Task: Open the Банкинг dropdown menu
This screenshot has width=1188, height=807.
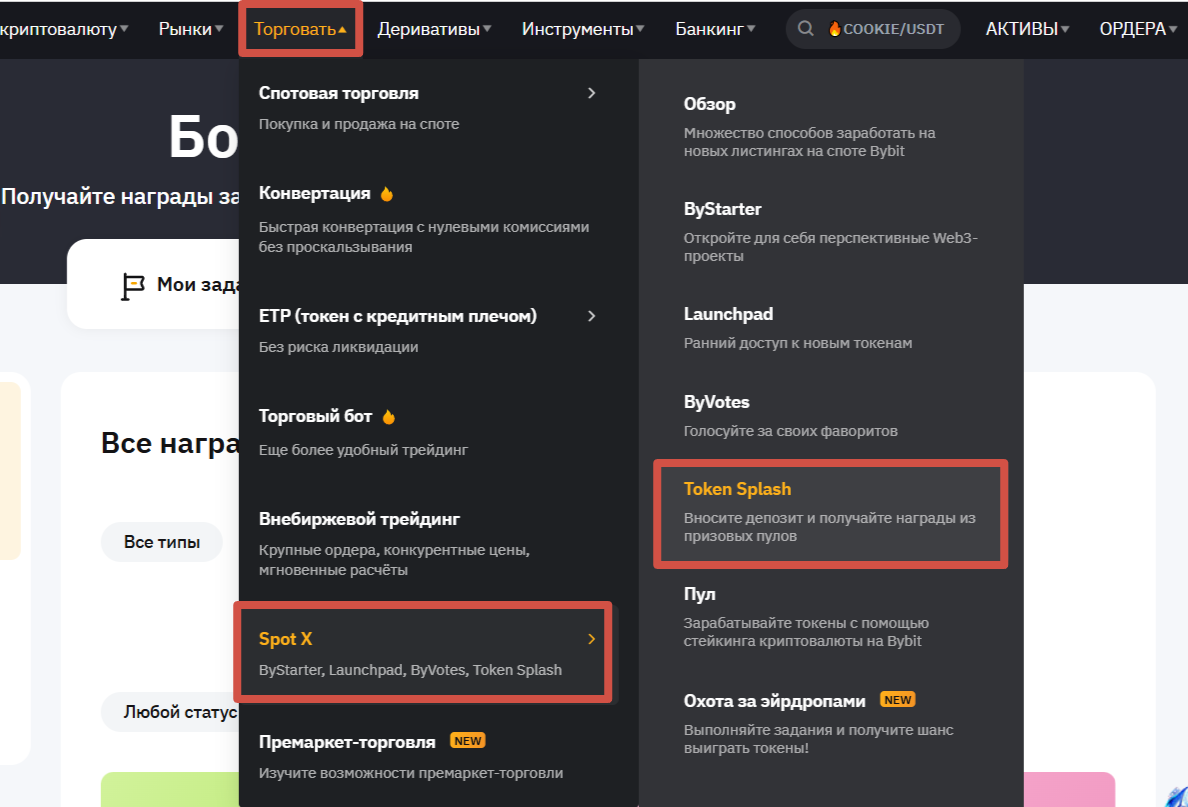Action: 715,29
